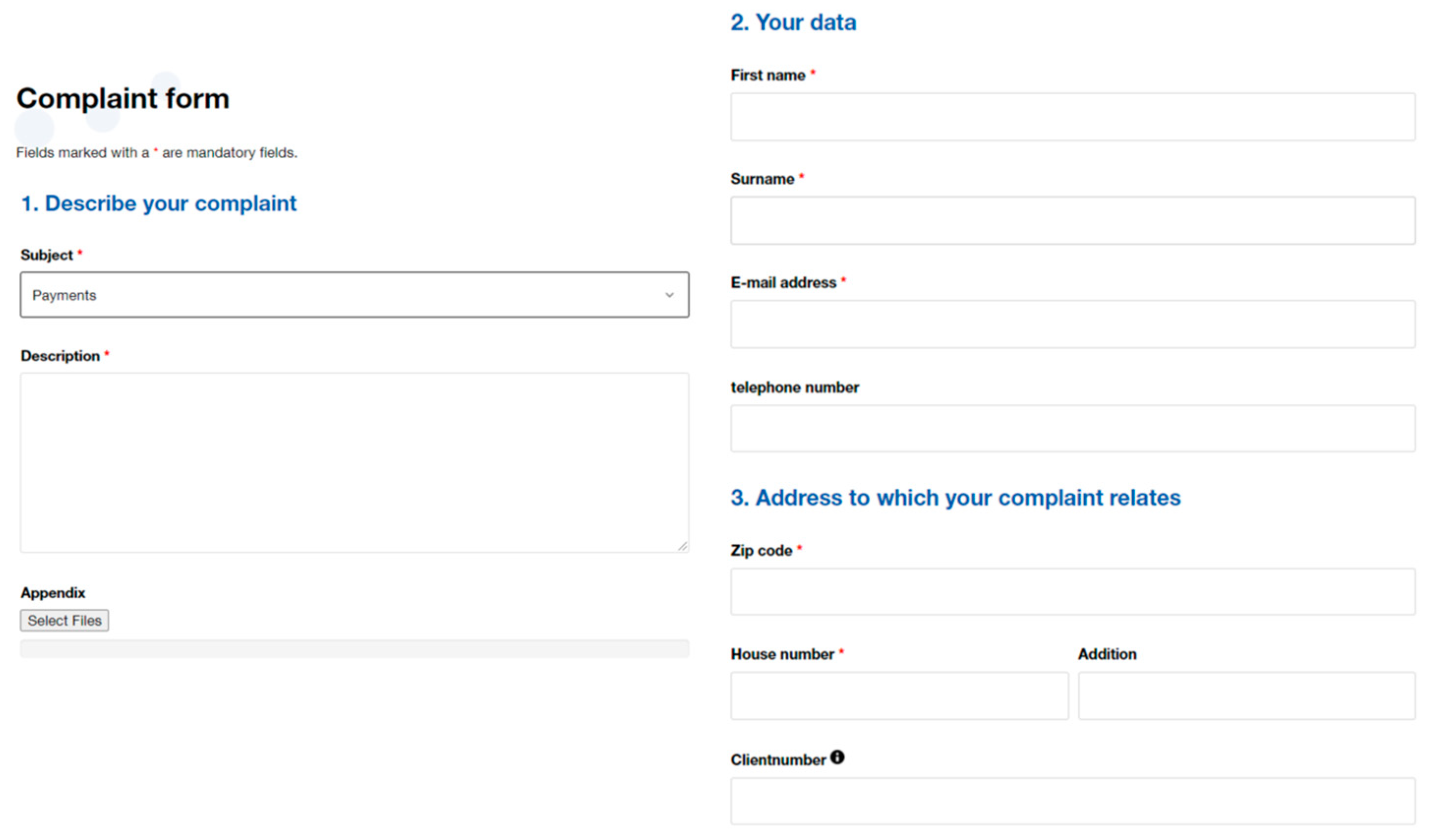Click the telephone number input field
1430x840 pixels.
coord(1072,429)
